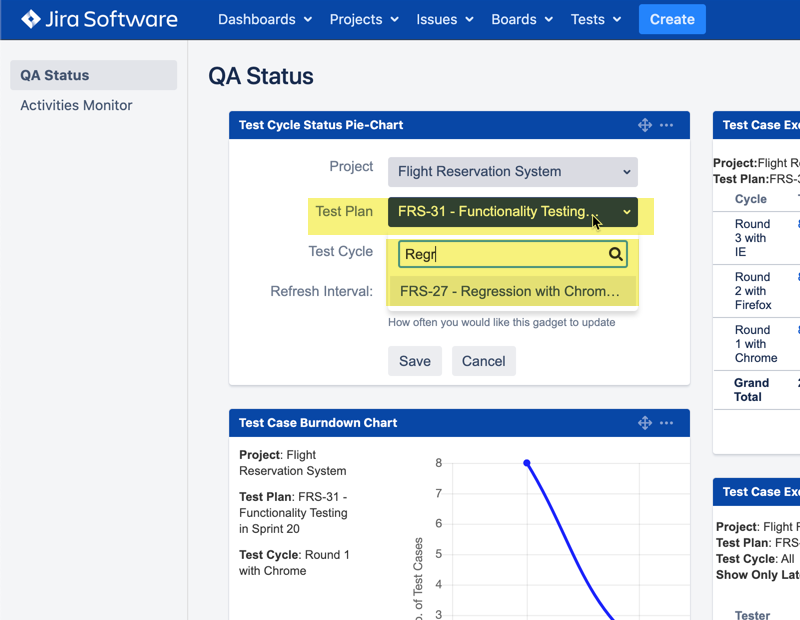Screen dimensions: 800x620
Task: Click the search magnifier in Test Cycle field
Action: (x=616, y=255)
